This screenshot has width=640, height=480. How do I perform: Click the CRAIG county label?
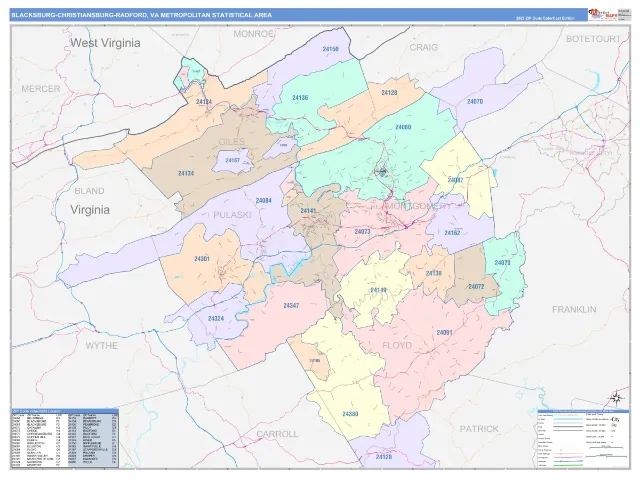(x=424, y=47)
